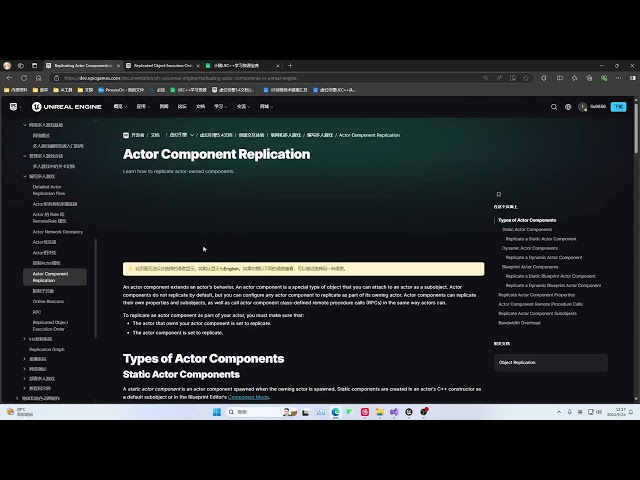Viewport: 640px width, 480px height.
Task: Click the Epic Games shield logo
Action: pos(13,107)
